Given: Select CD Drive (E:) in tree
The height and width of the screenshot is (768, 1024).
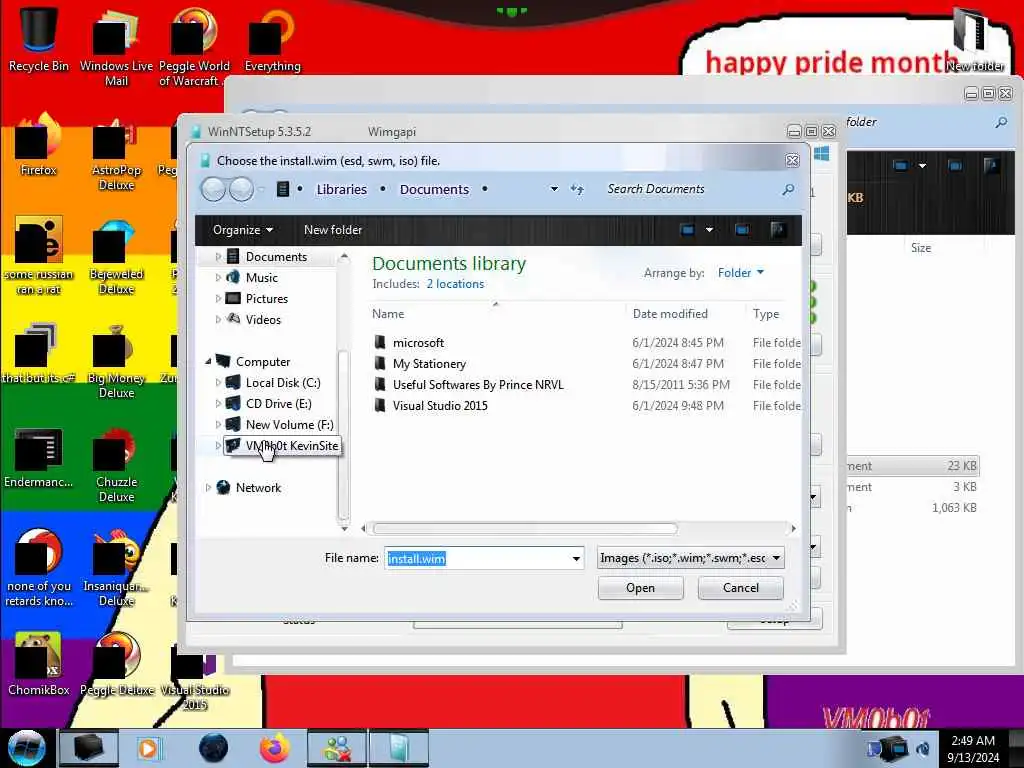Looking at the screenshot, I should click(x=278, y=404).
